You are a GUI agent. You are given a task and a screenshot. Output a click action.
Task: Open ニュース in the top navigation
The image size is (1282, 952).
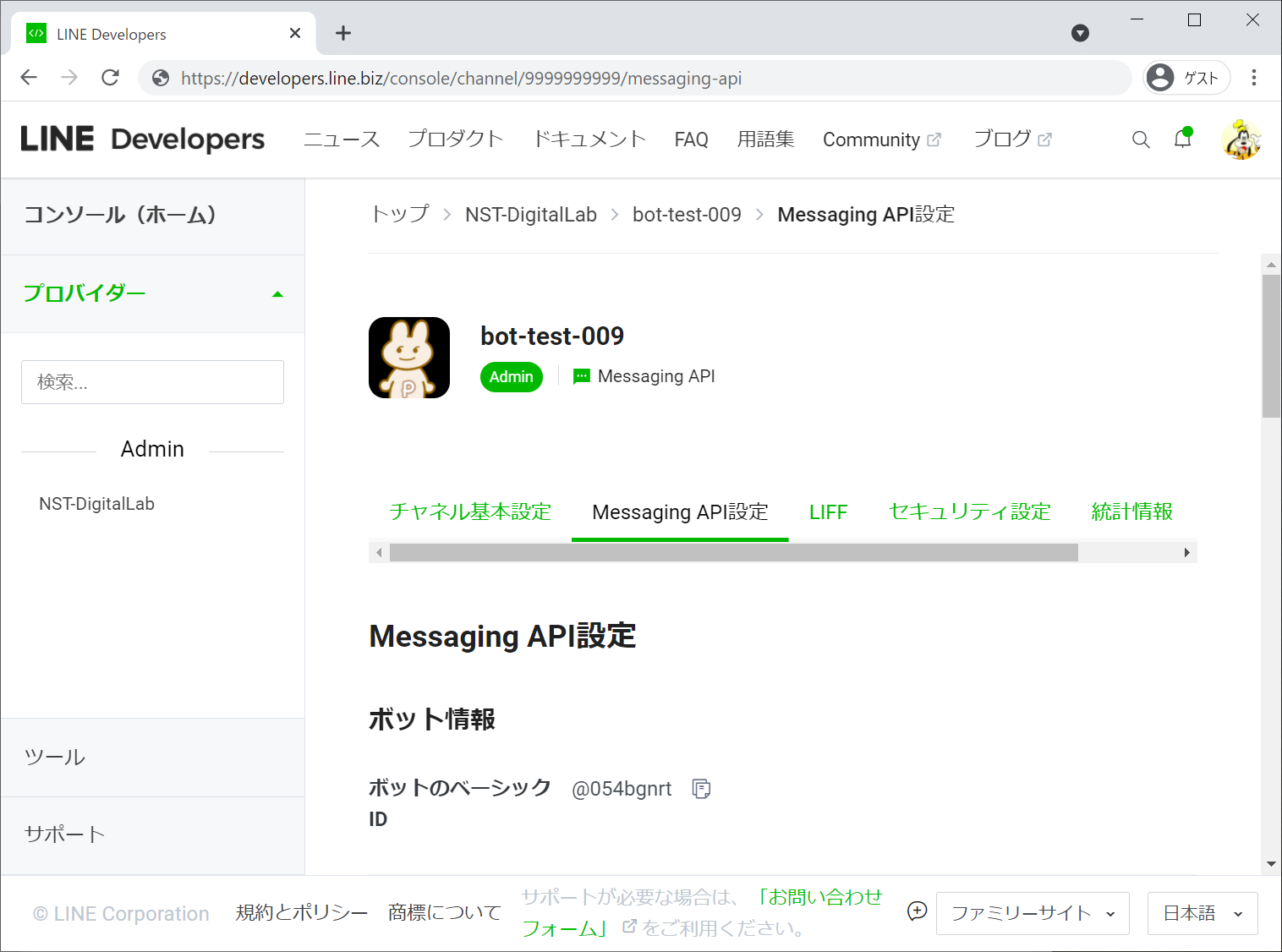coord(342,140)
